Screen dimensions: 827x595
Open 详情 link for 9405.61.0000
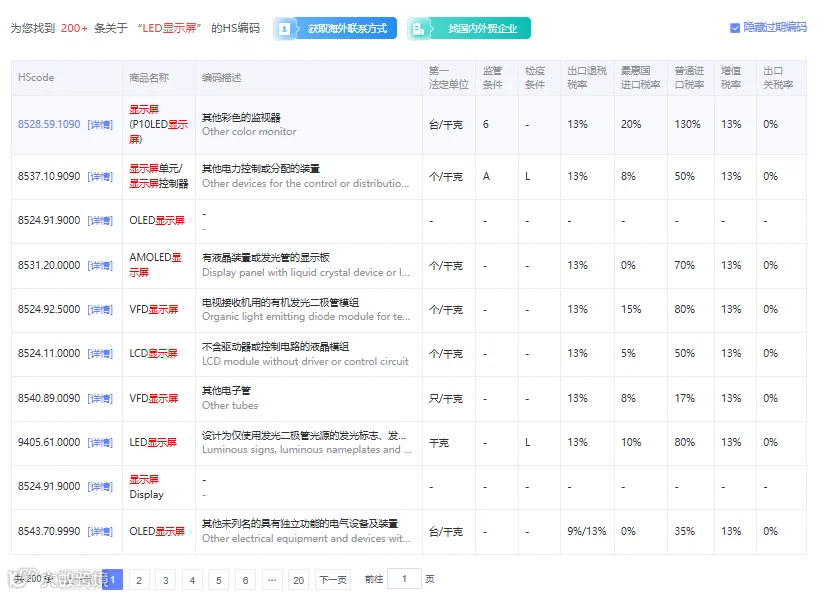coord(100,442)
